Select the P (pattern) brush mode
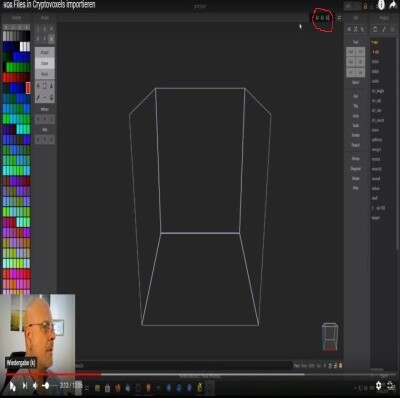The height and width of the screenshot is (398, 400). coord(51,29)
